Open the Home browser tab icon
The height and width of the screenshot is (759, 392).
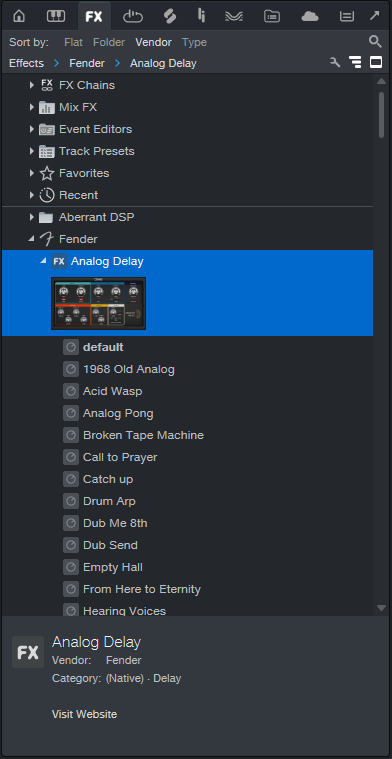[x=19, y=16]
